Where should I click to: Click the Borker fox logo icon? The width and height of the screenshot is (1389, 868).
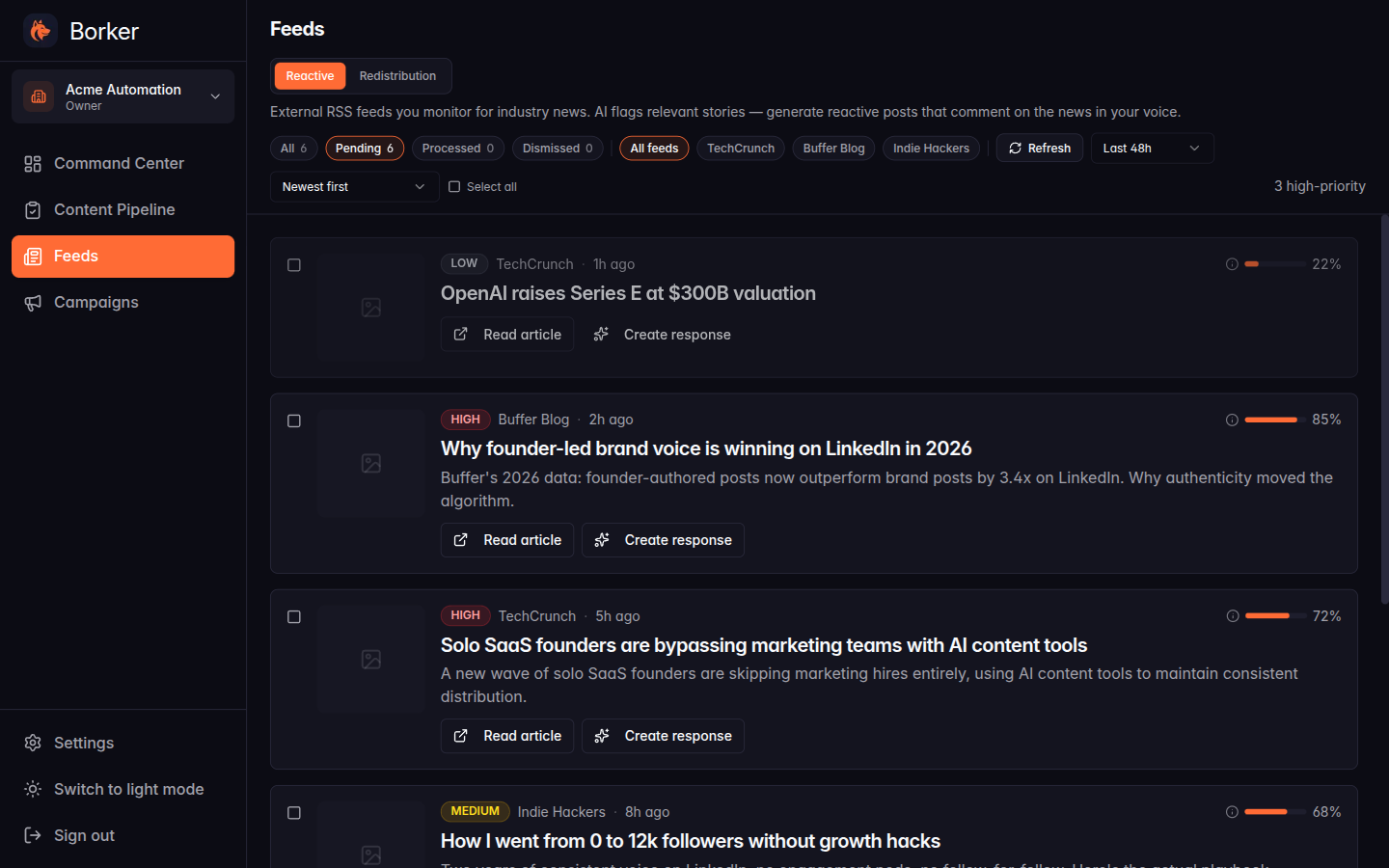tap(40, 31)
